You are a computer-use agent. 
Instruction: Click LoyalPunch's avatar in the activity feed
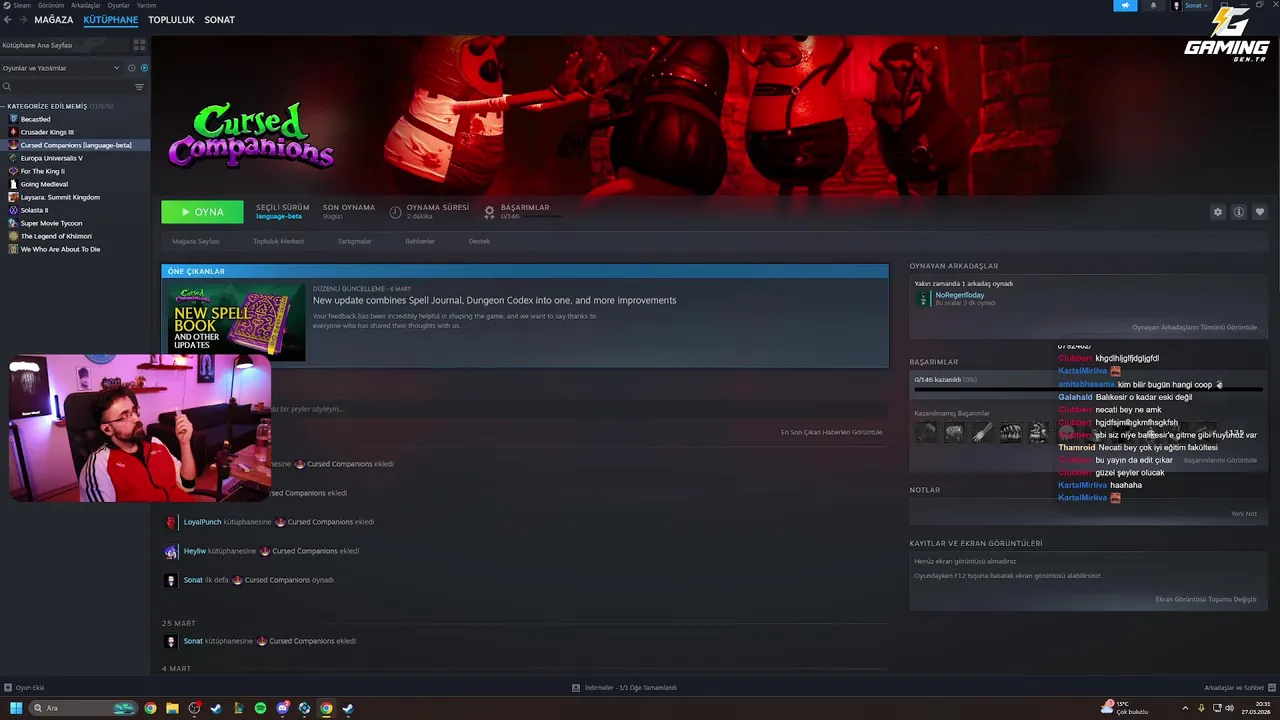coord(171,522)
